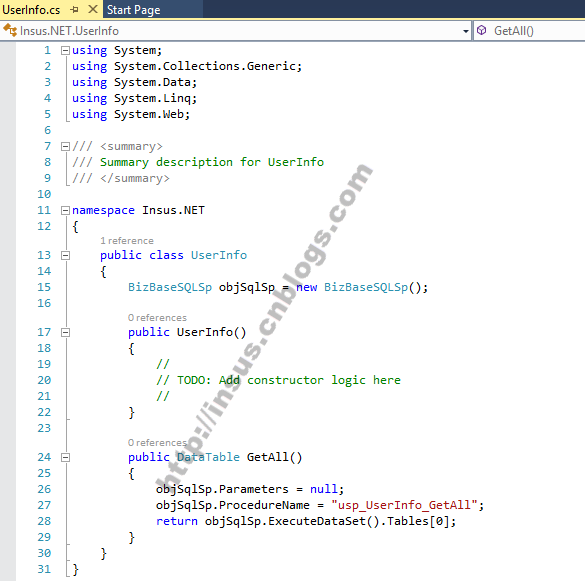585x581 pixels.
Task: Open the Start Page tab
Action: coord(134,10)
